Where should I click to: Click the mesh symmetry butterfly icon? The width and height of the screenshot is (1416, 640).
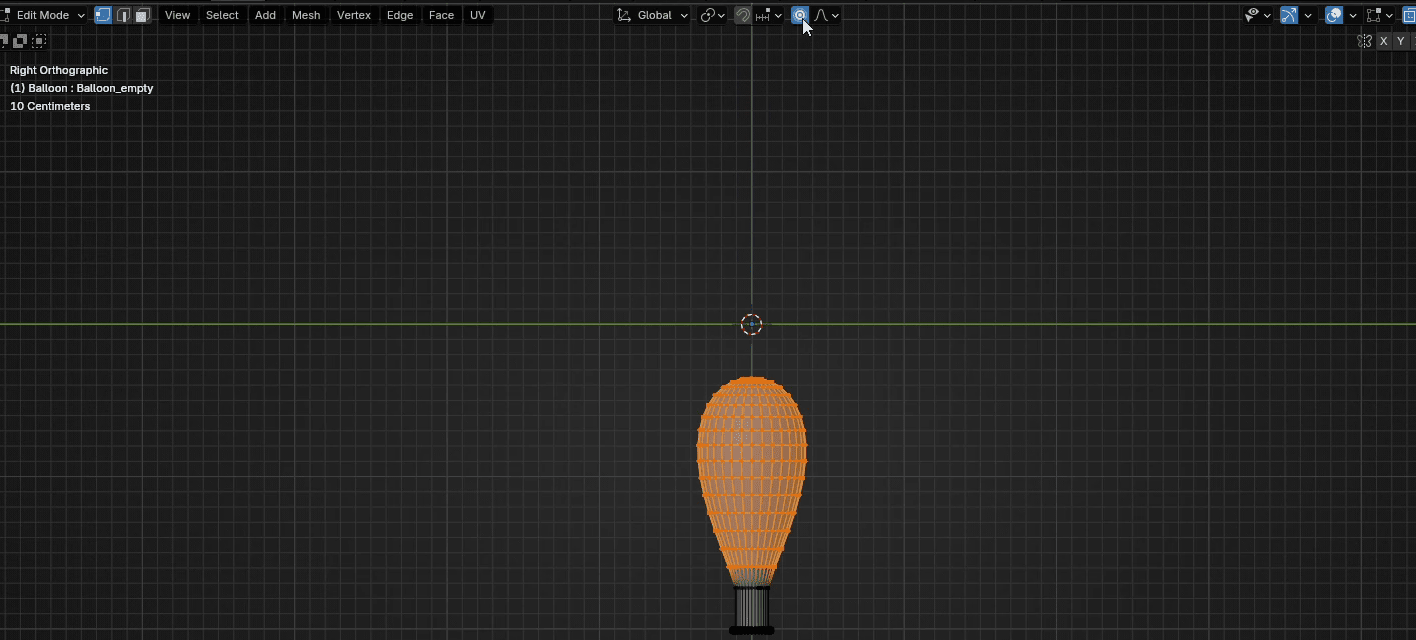coord(1364,41)
